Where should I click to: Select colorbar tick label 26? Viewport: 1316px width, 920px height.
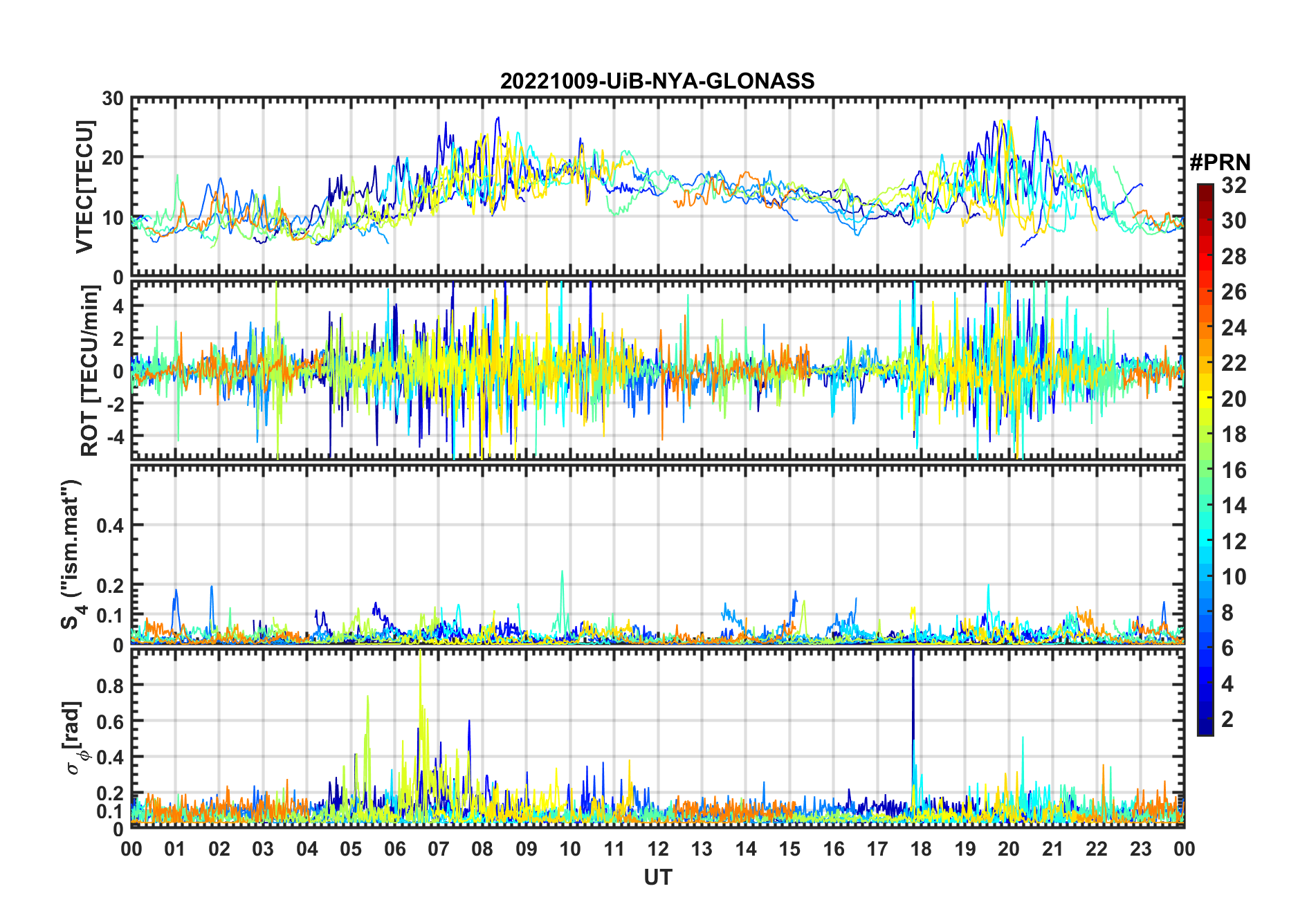coord(1234,292)
